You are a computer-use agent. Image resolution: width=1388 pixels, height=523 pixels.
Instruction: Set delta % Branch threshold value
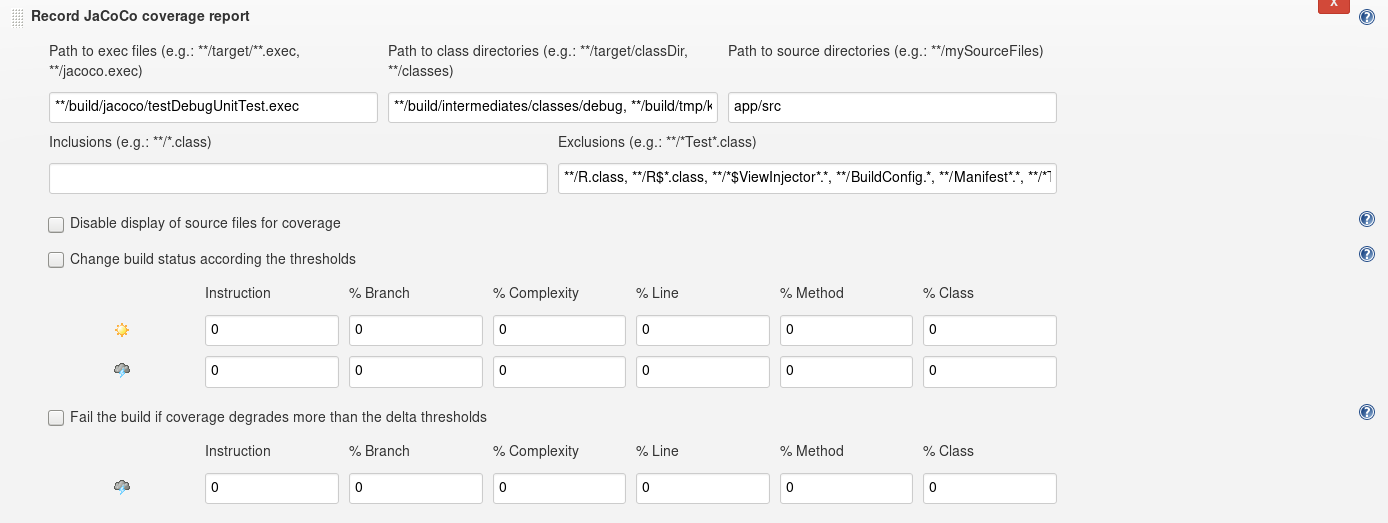tap(416, 488)
